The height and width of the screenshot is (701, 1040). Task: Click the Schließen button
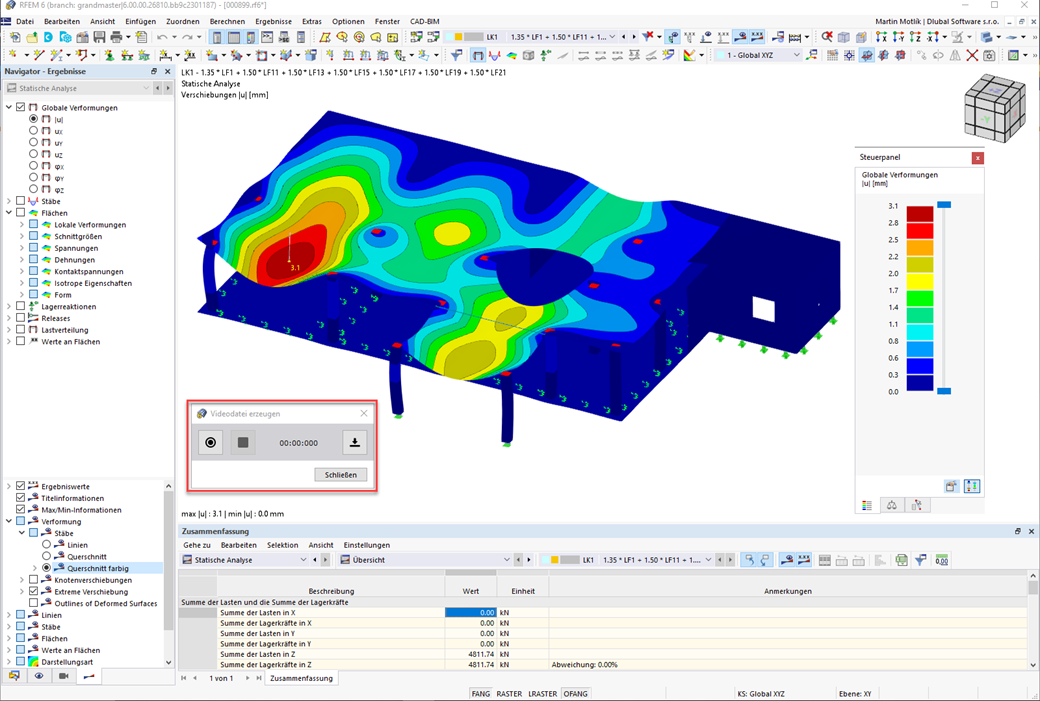341,475
